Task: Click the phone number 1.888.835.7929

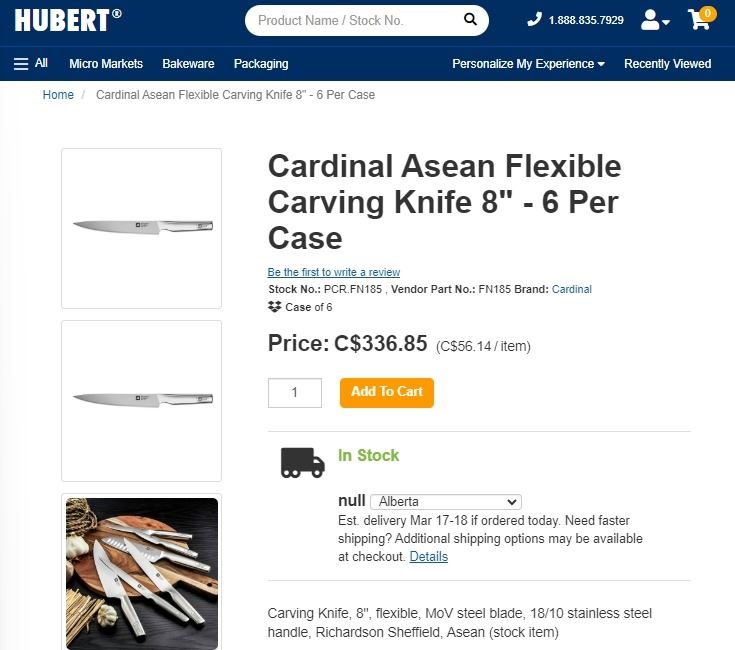Action: [x=576, y=20]
